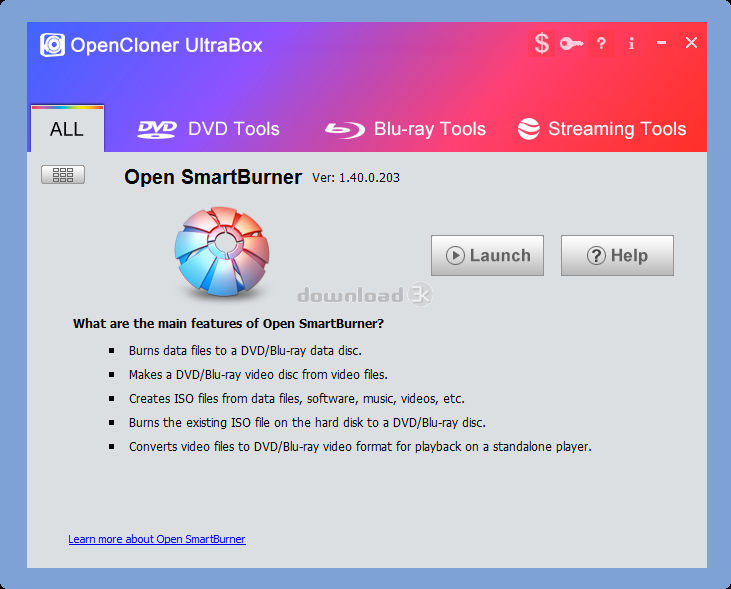This screenshot has width=731, height=589.
Task: Click 'Makes a DVD/Blu-ray video disc' line
Action: pyautogui.click(x=258, y=374)
